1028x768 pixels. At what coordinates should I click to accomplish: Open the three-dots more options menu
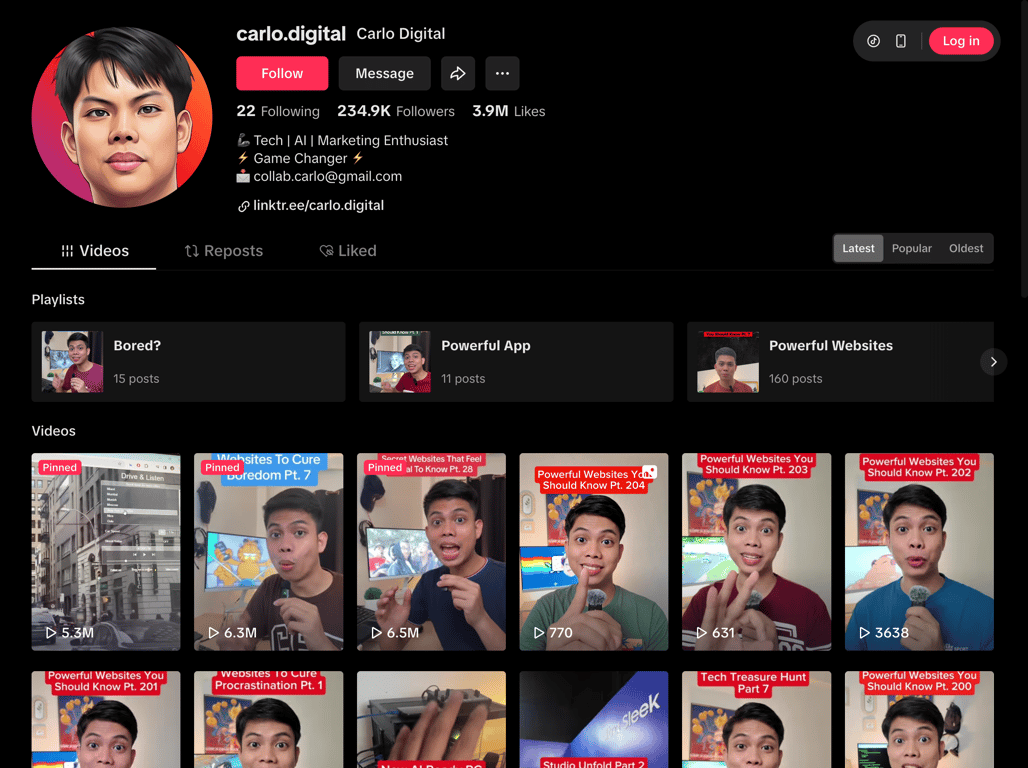click(x=502, y=73)
